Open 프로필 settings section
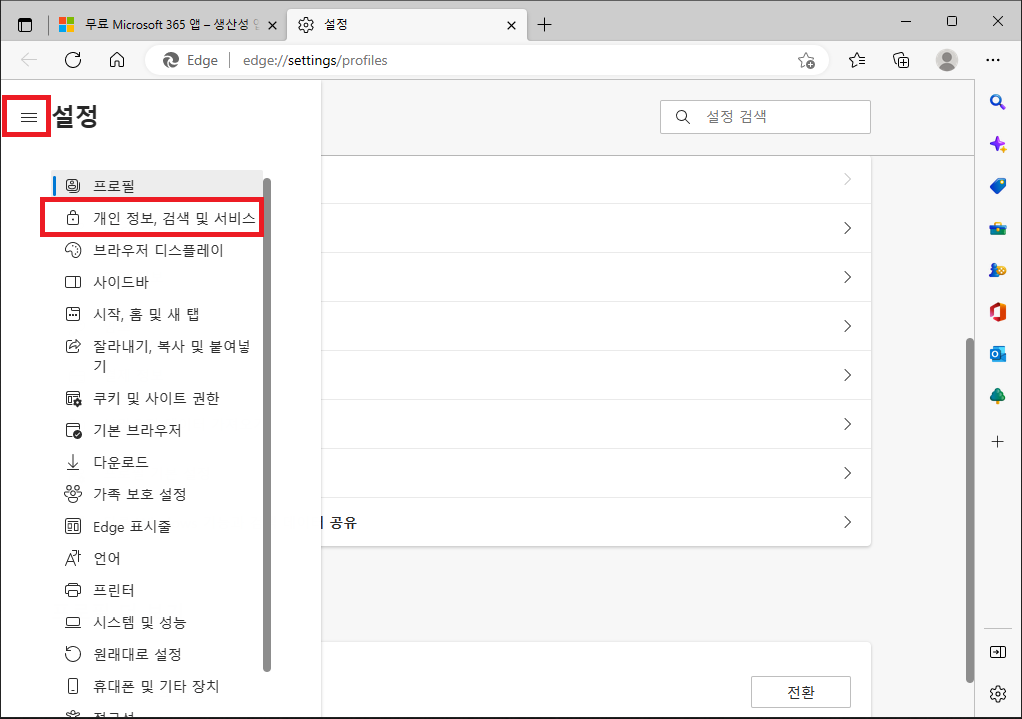The image size is (1022, 719). [157, 186]
